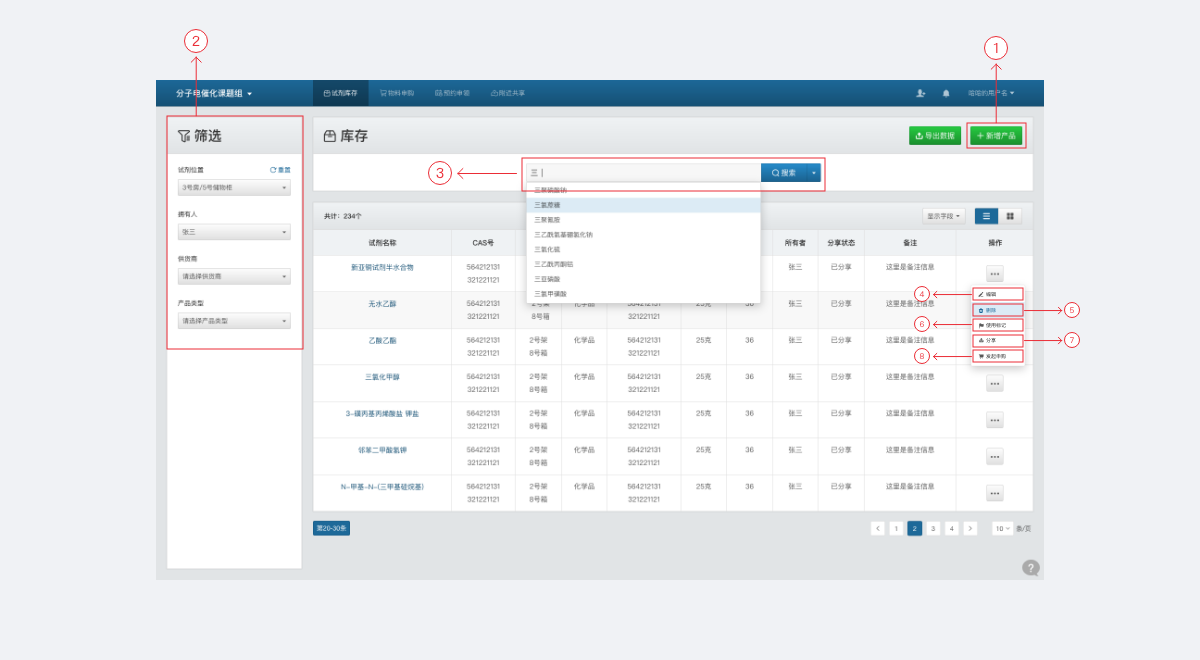This screenshot has height=660, width=1200.
Task: Open the 预约申领 navigation tab
Action: point(452,93)
